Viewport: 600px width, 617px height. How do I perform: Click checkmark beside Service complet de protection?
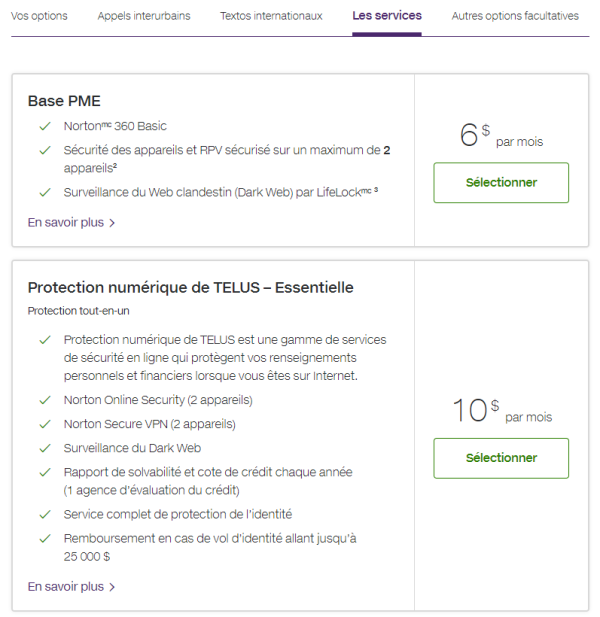(x=44, y=514)
